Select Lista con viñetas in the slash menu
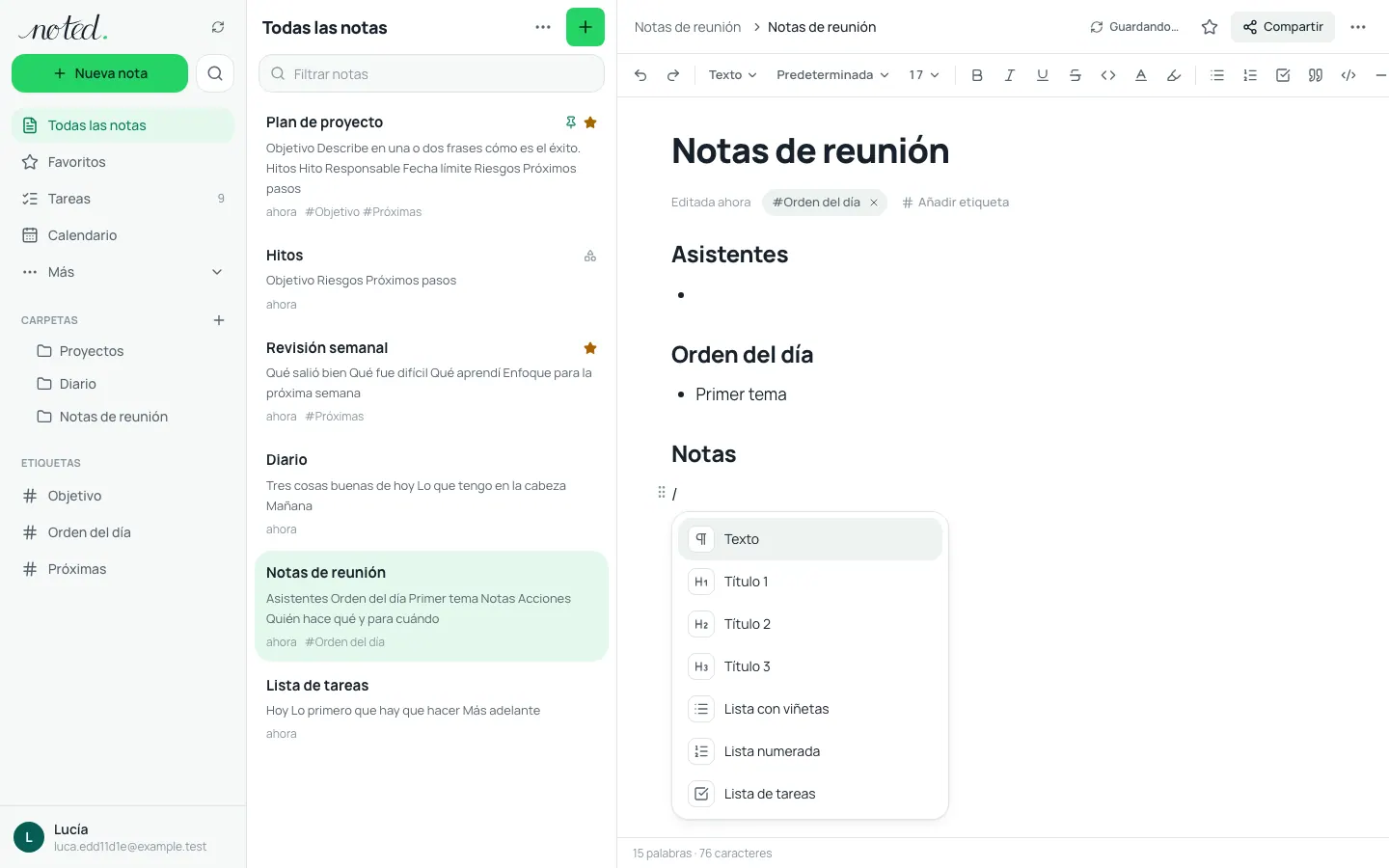 coord(810,709)
